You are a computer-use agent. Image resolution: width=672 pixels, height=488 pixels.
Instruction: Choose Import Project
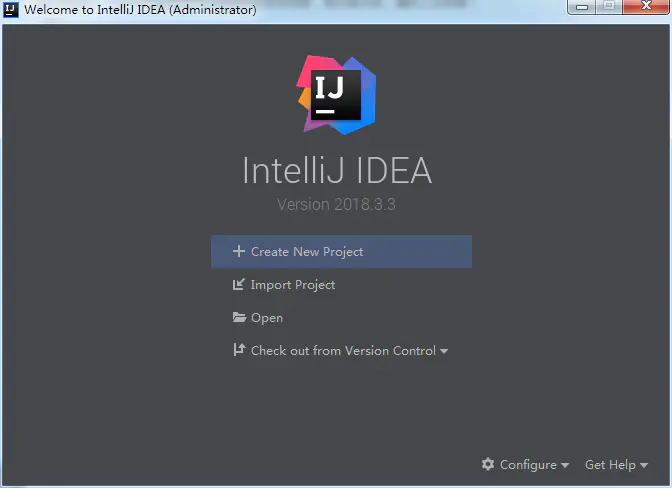(293, 285)
